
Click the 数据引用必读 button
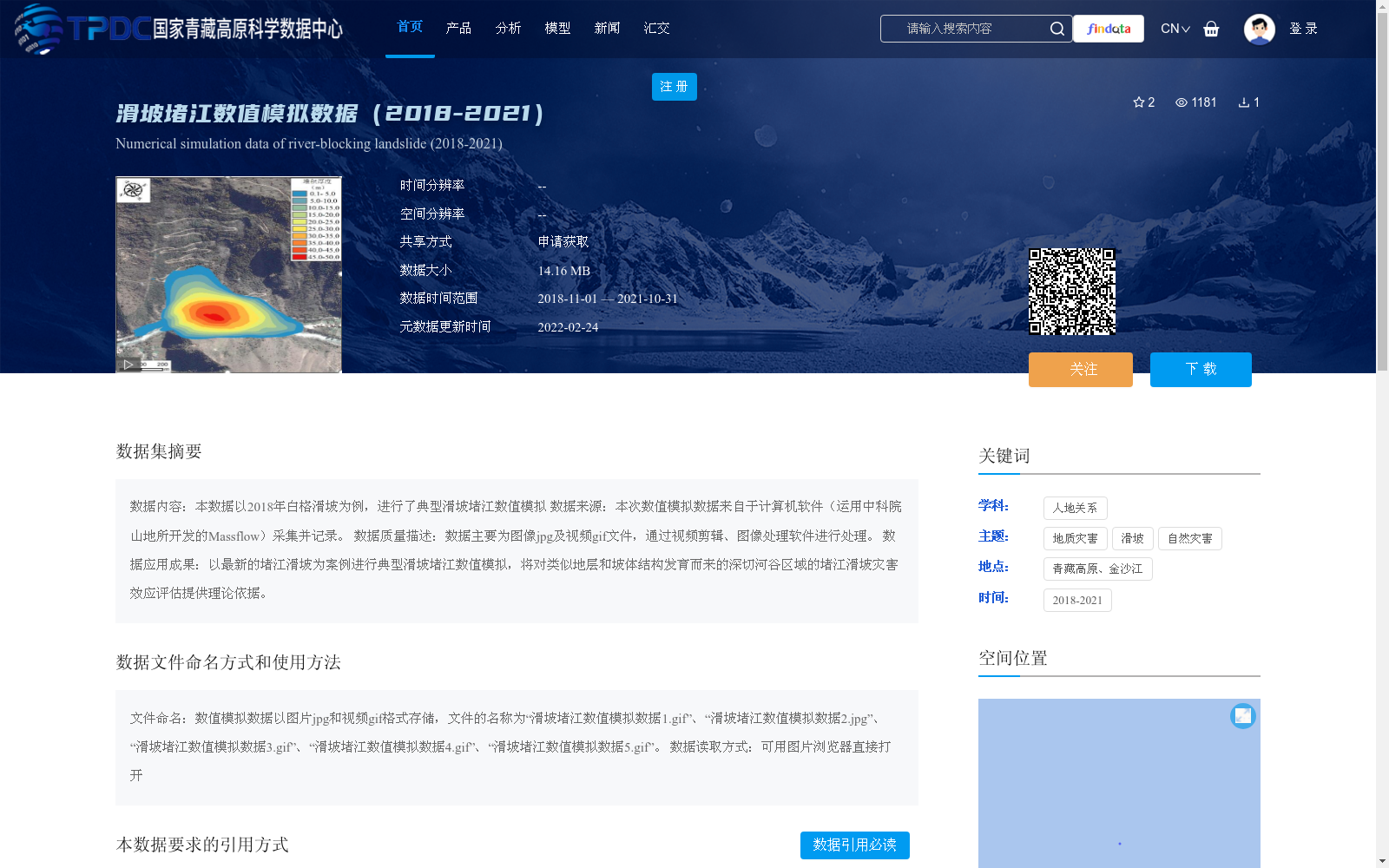click(x=855, y=845)
